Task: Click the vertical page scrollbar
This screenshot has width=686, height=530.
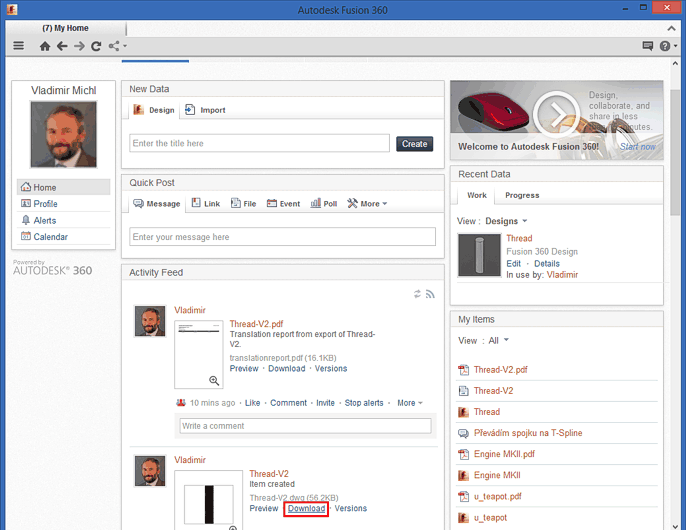Action: [675, 153]
